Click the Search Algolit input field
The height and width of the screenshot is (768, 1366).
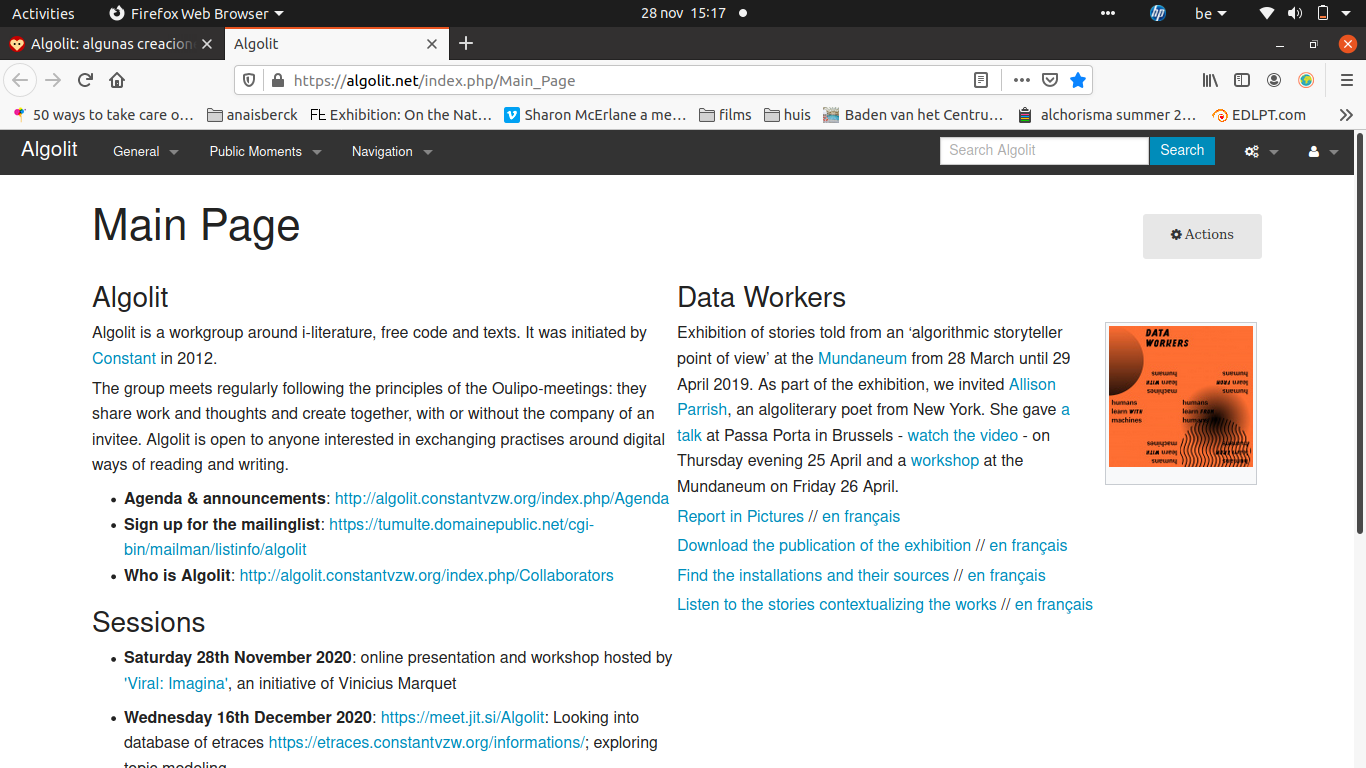tap(1044, 150)
